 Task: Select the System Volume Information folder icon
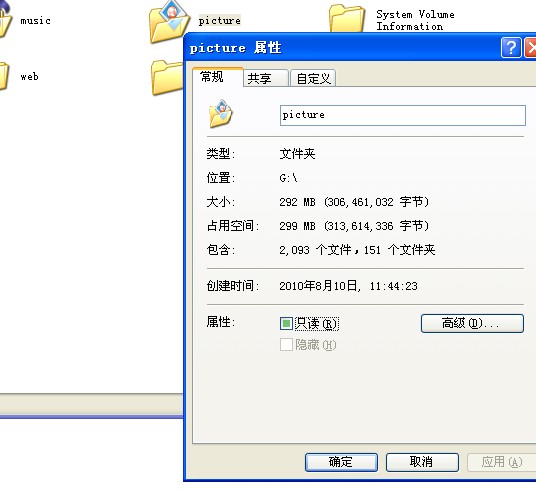(x=347, y=18)
